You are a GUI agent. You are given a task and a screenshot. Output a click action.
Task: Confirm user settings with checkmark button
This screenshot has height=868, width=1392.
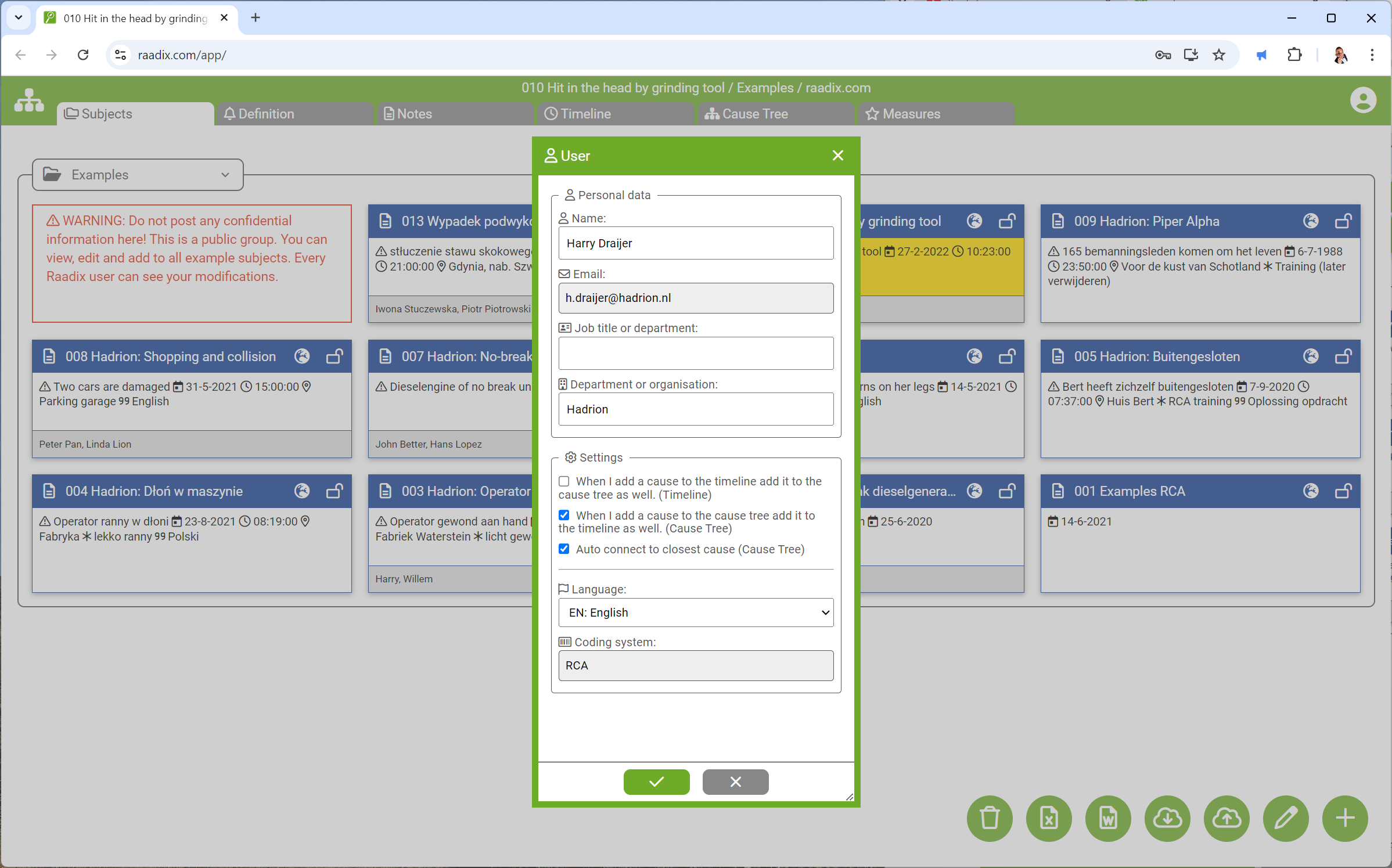coord(656,781)
